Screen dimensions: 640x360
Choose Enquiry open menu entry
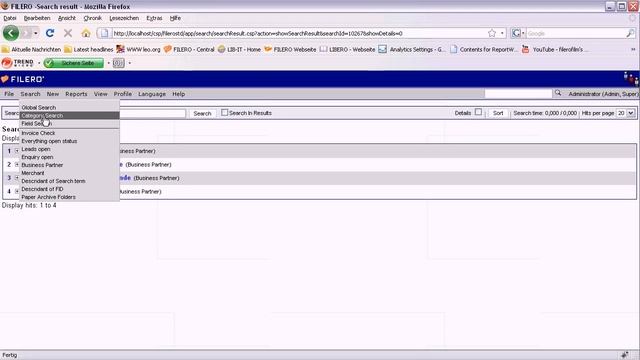coord(69,157)
